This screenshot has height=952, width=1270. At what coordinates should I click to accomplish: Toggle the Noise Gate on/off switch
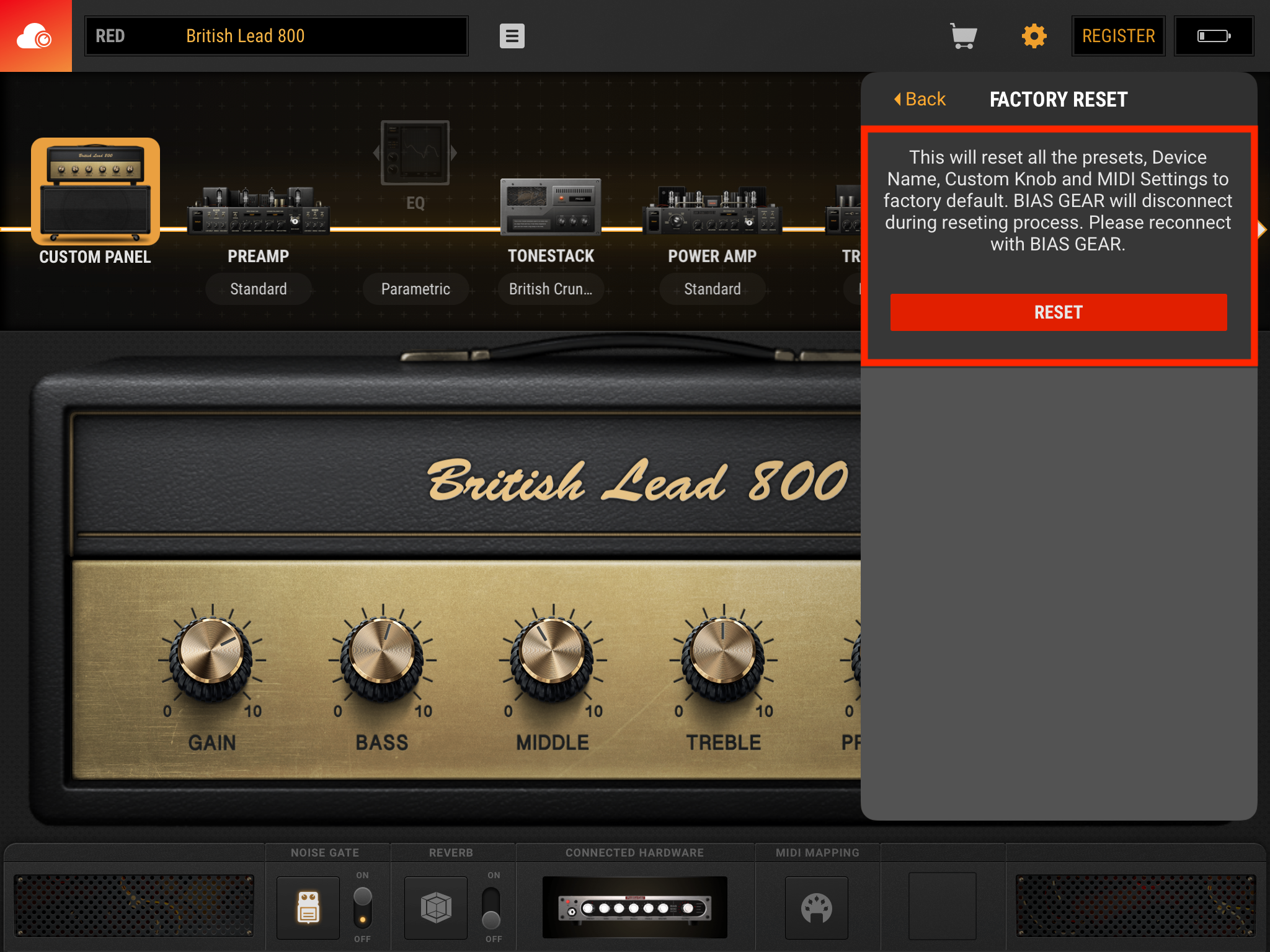(x=363, y=907)
